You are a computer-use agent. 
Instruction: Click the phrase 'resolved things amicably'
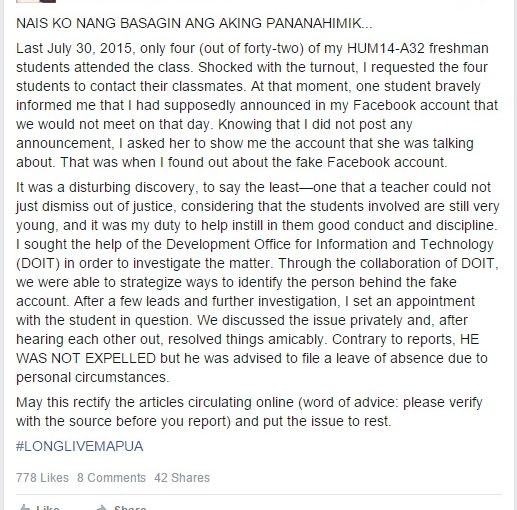click(x=246, y=339)
